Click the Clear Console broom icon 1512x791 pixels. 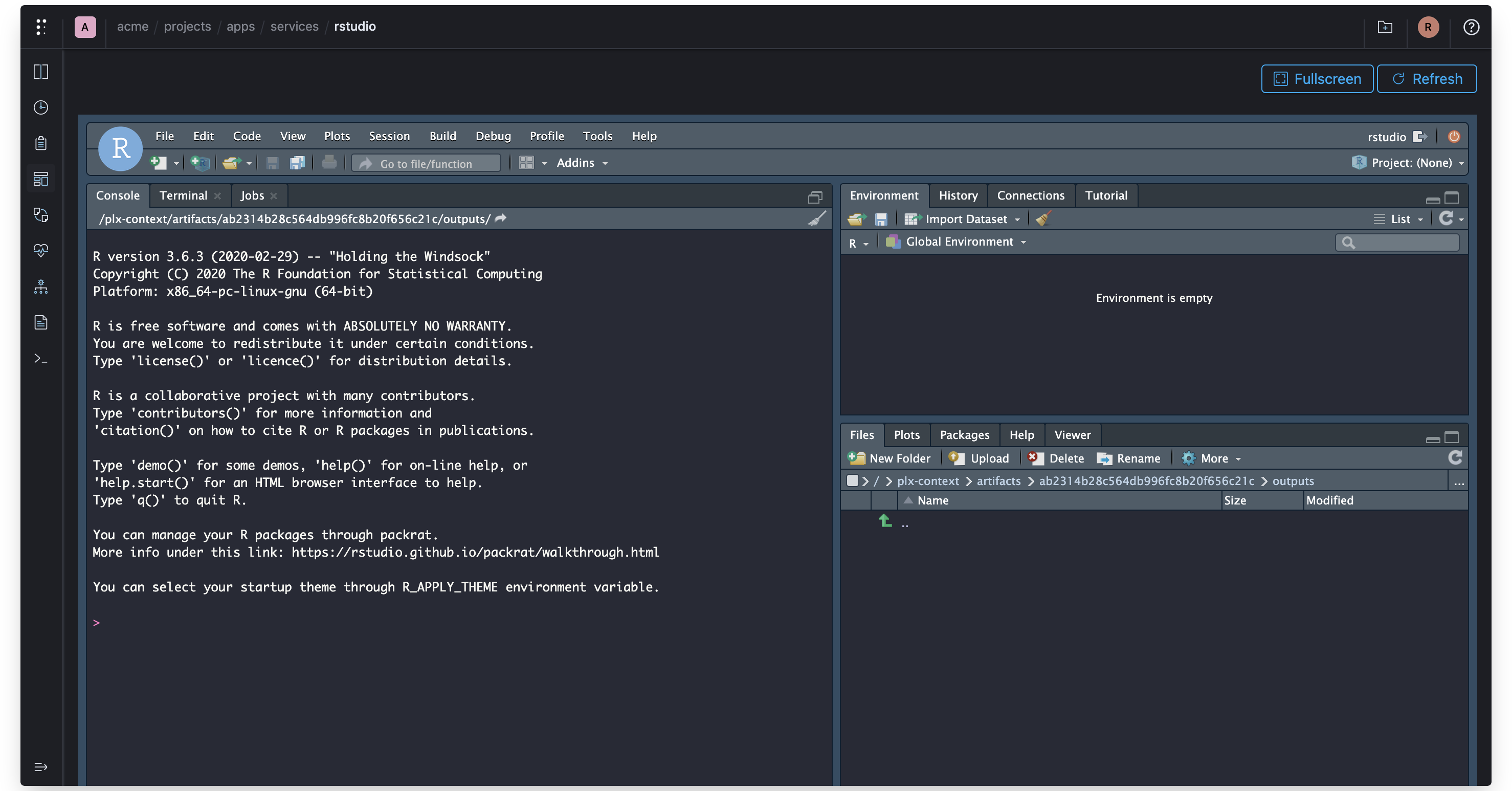(816, 218)
